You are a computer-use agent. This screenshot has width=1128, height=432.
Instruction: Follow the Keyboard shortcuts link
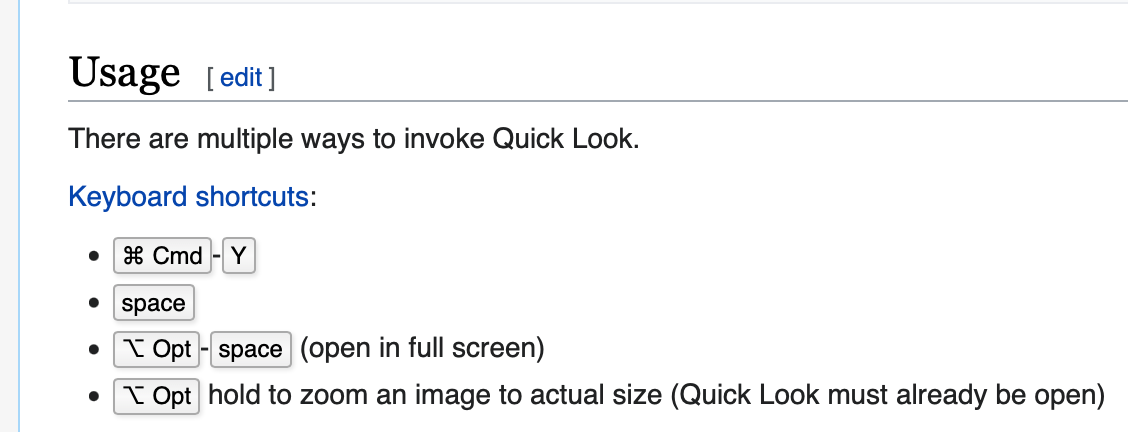point(188,196)
